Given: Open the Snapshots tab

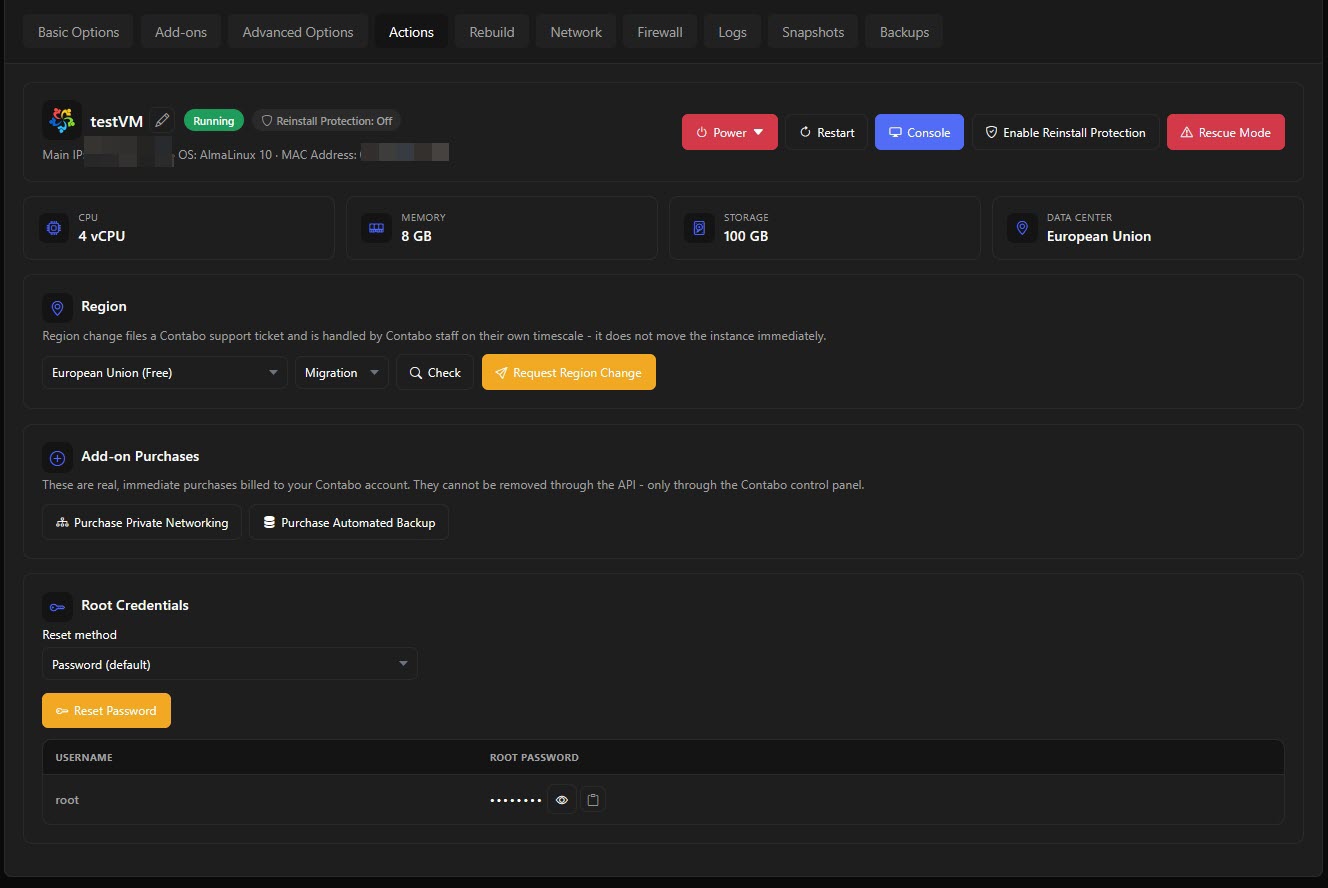Looking at the screenshot, I should pyautogui.click(x=813, y=32).
